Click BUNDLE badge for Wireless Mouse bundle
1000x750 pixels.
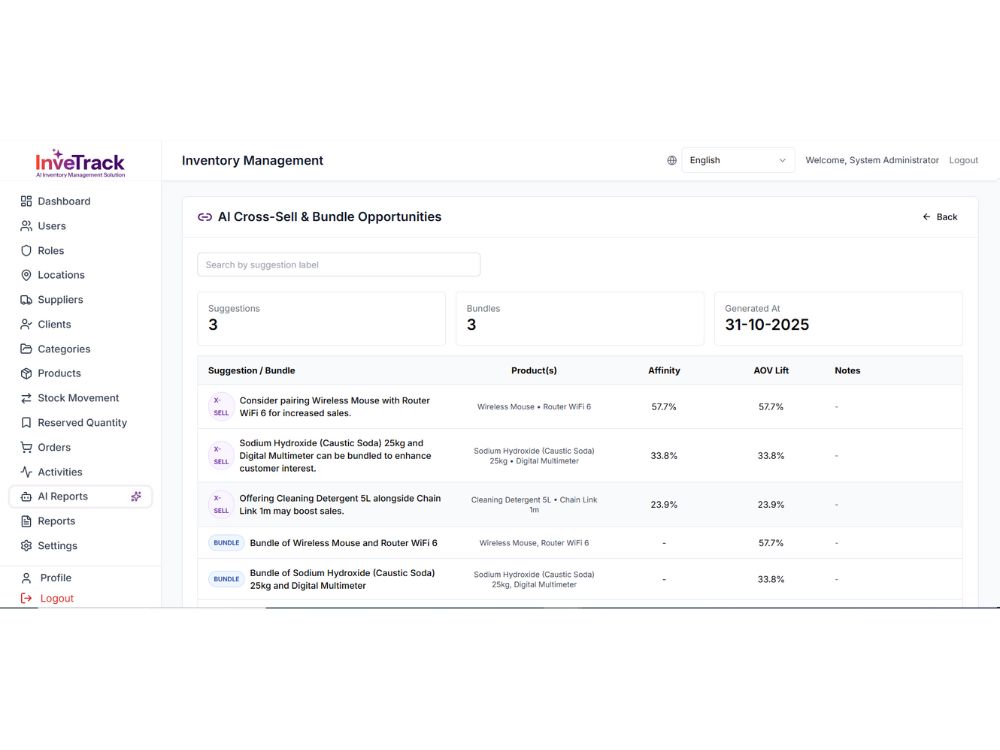pos(226,543)
